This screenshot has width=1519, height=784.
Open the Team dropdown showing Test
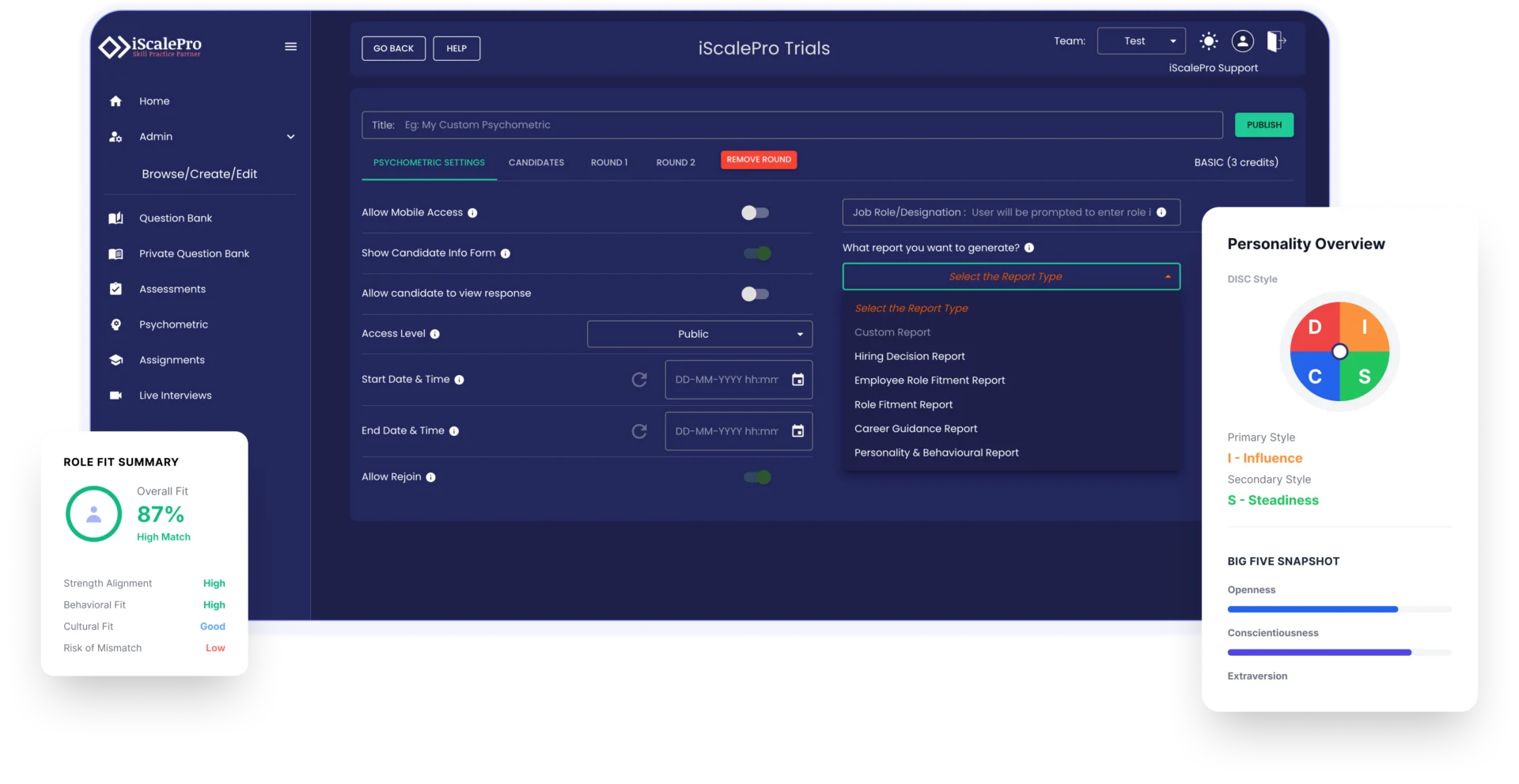1141,41
